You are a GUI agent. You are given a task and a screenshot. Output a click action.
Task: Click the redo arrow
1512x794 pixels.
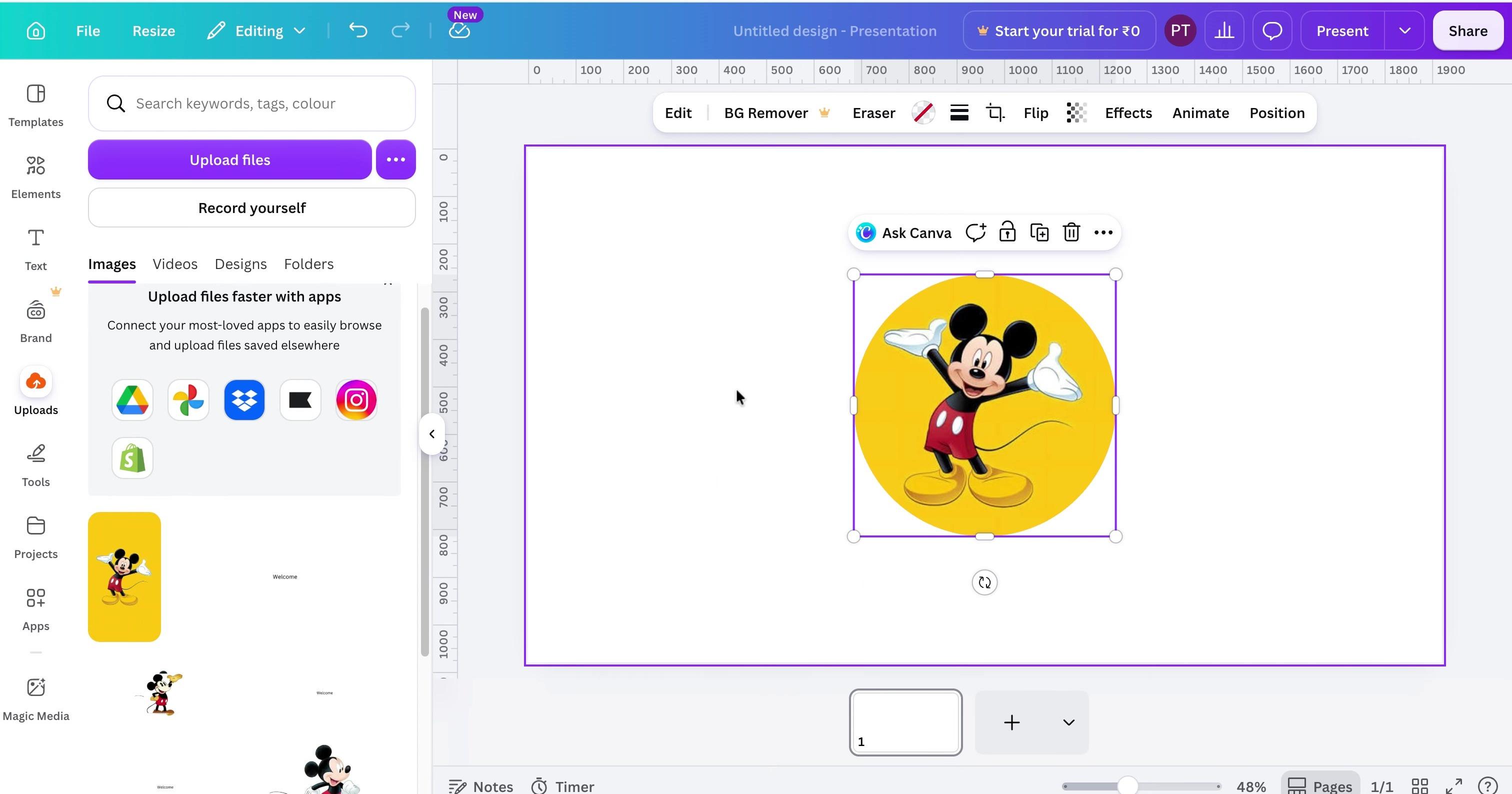[x=400, y=30]
